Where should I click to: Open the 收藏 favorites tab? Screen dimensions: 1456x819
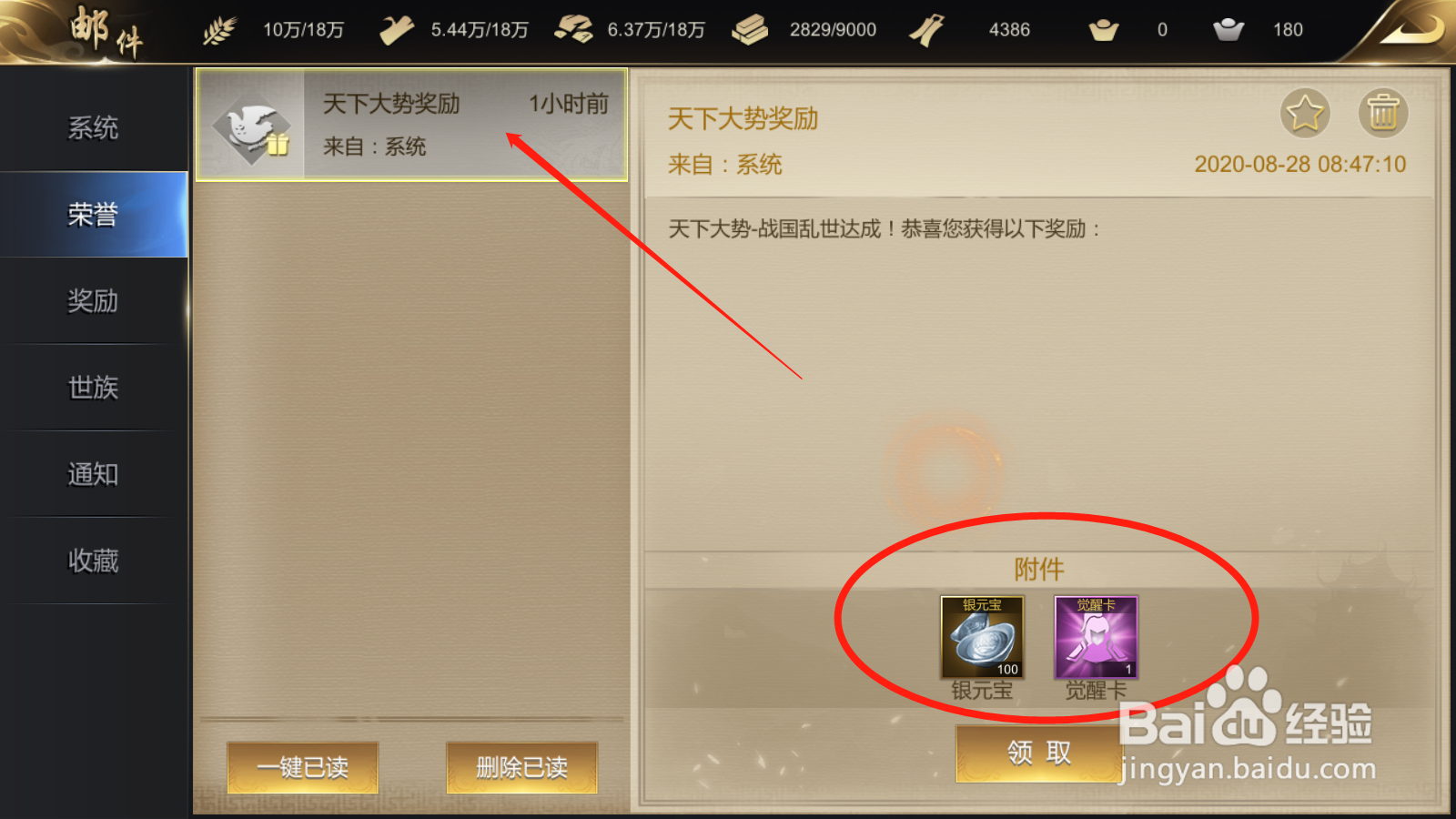[94, 561]
